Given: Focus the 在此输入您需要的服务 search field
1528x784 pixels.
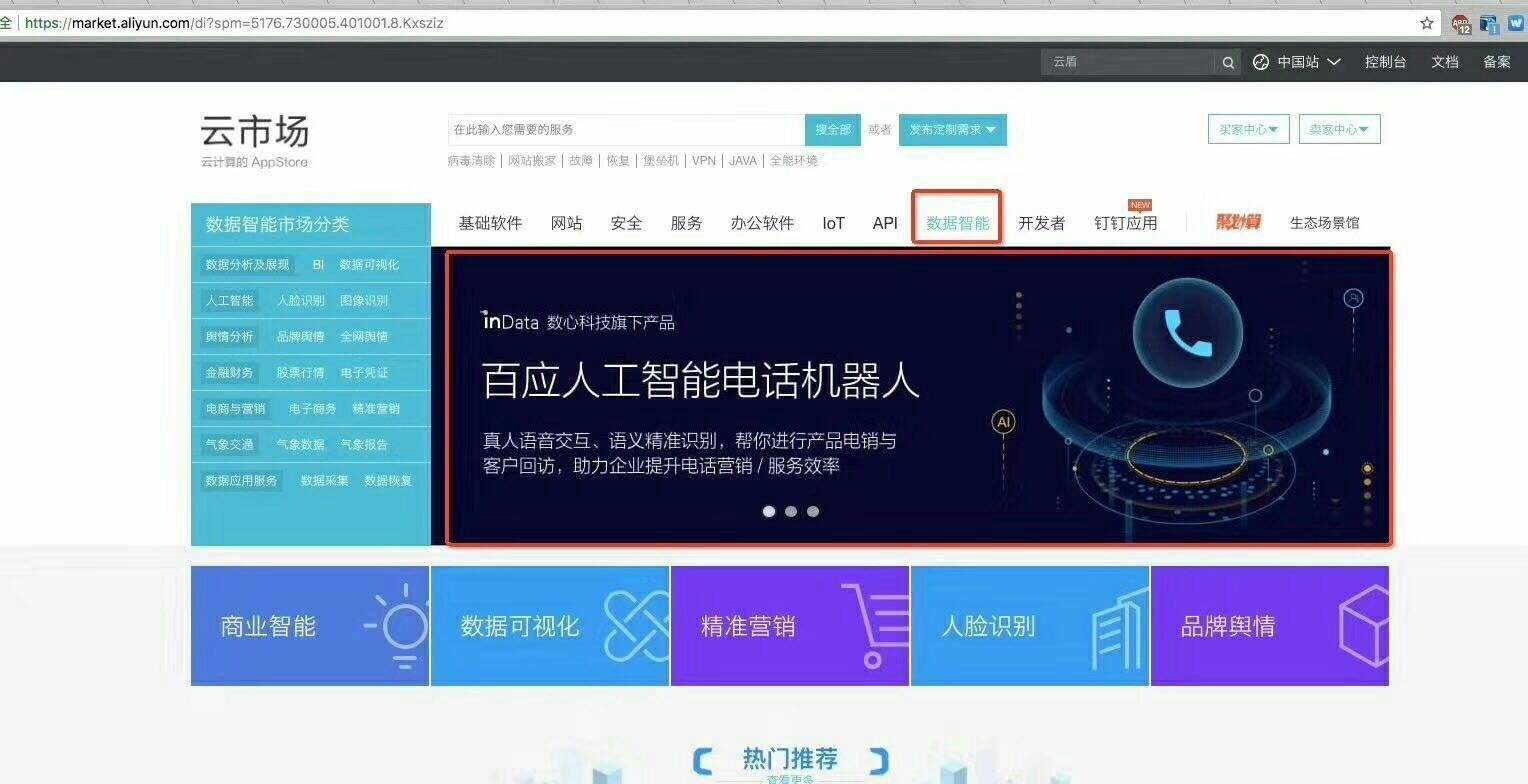Looking at the screenshot, I should (x=626, y=130).
